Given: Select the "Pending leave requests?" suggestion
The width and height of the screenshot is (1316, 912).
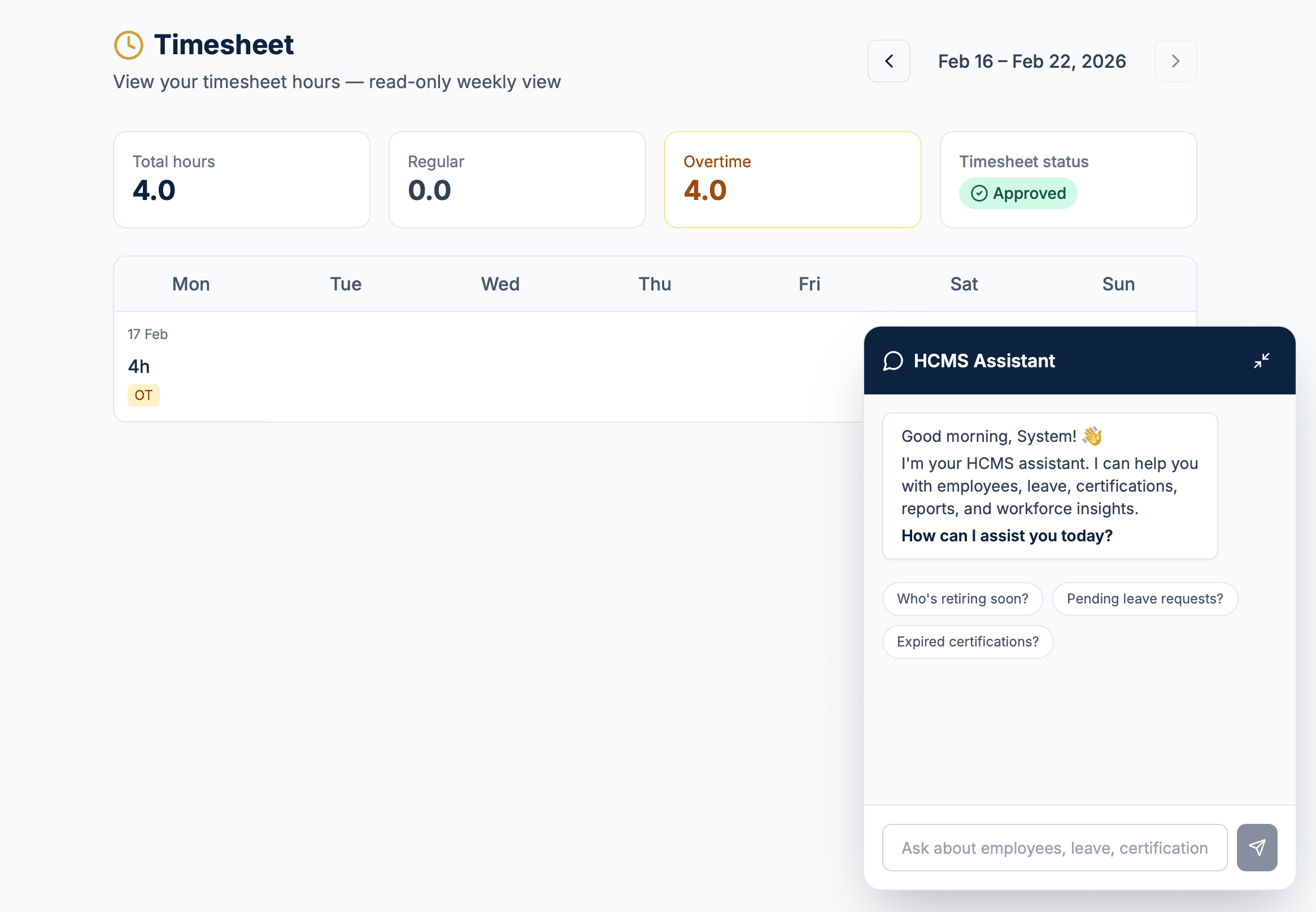Looking at the screenshot, I should [1145, 599].
